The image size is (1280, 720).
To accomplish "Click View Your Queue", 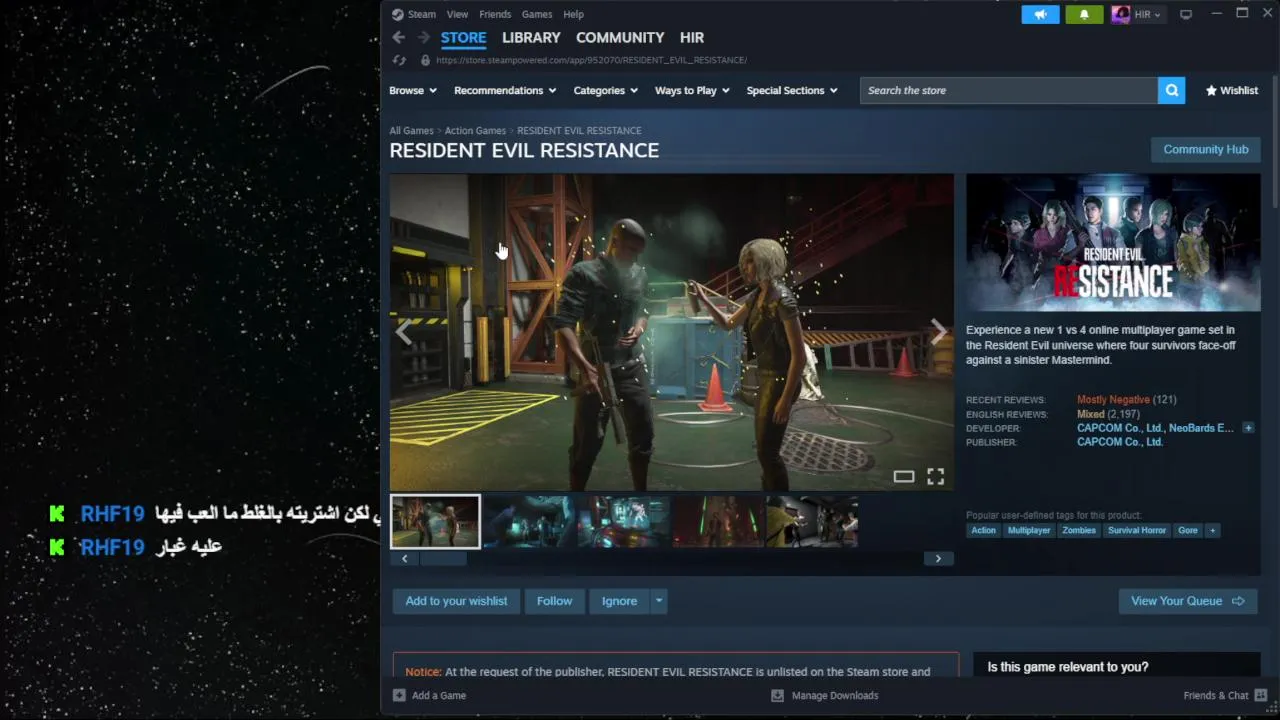I will click(1187, 601).
